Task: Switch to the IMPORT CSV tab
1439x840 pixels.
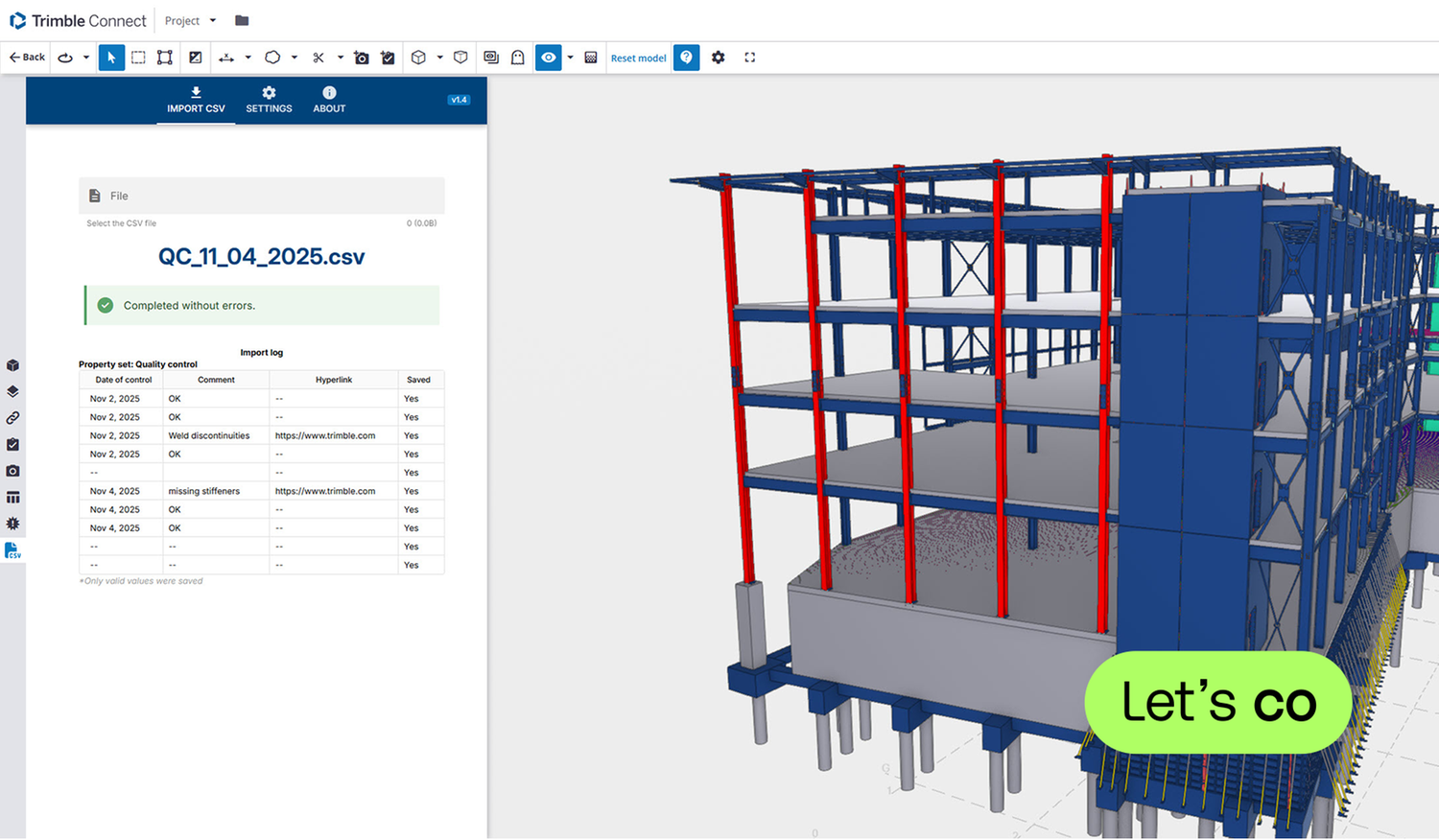Action: 196,100
